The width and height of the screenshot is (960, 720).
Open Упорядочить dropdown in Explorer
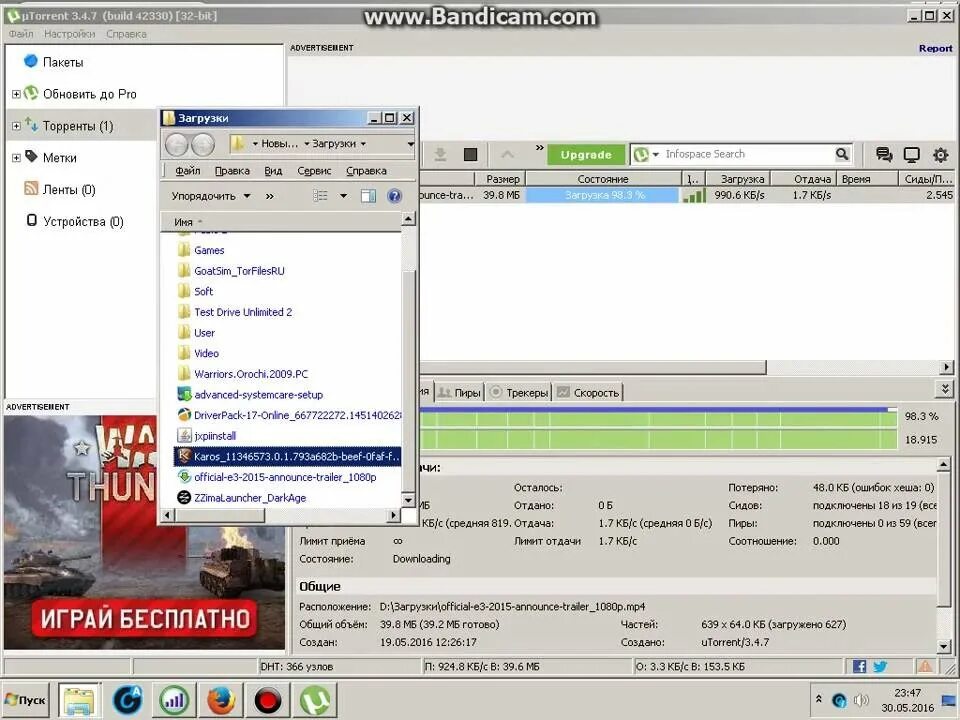[x=211, y=196]
